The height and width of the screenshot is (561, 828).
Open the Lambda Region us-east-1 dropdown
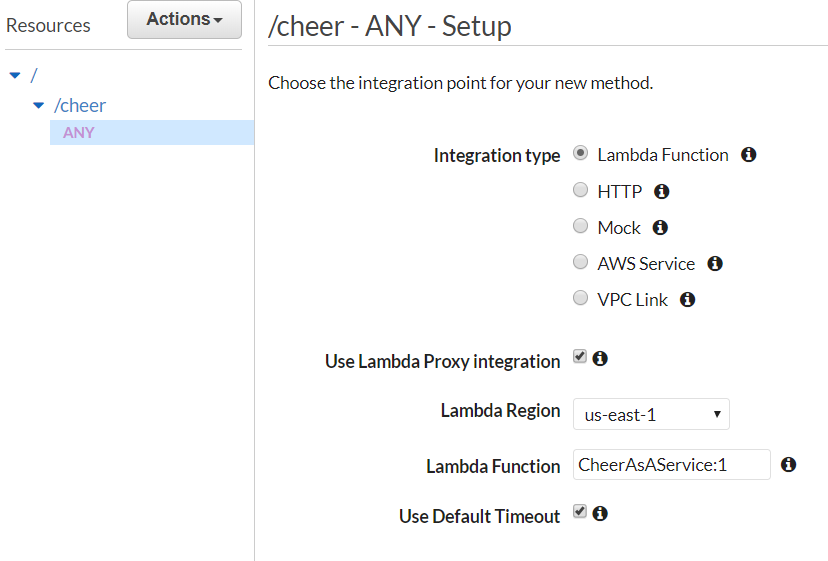pyautogui.click(x=651, y=414)
